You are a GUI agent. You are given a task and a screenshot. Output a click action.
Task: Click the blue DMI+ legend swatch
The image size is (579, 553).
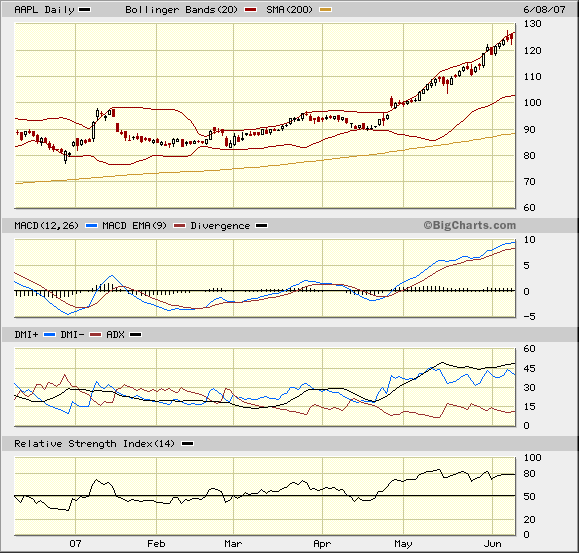click(49, 334)
